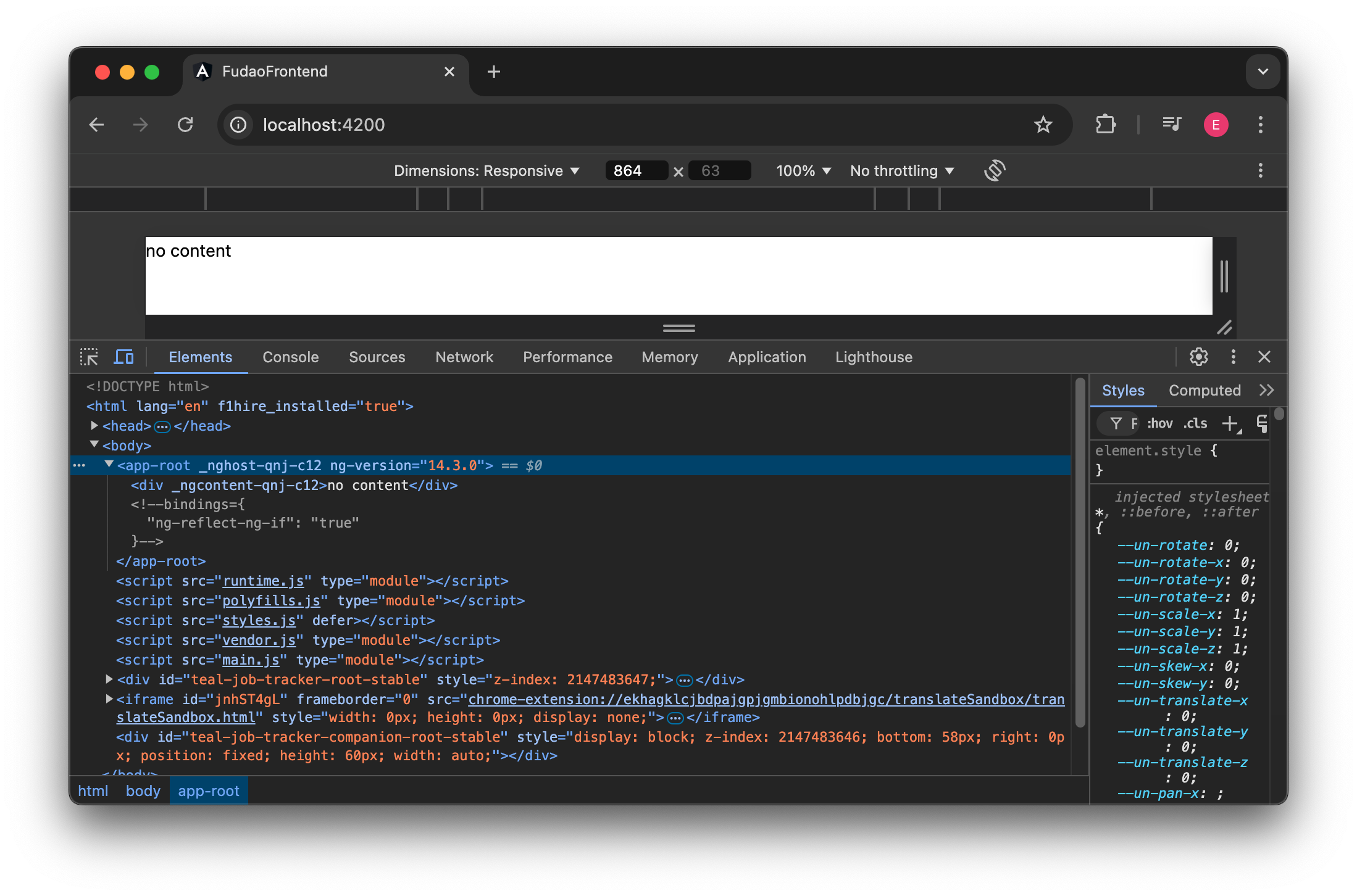Screen dimensions: 1357x896
Task: Reload the localhost:4200 page
Action: 185,125
